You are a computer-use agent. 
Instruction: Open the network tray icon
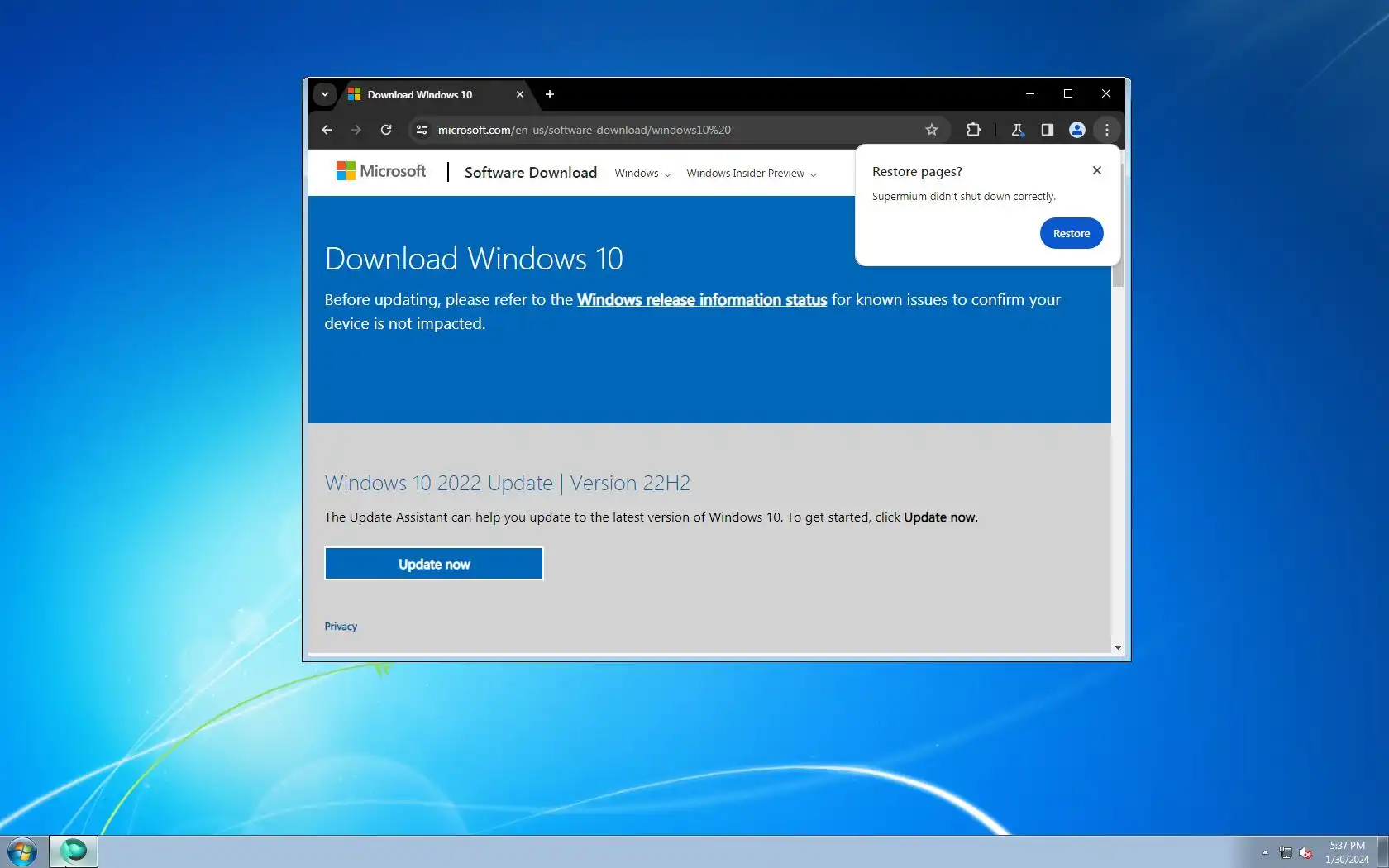point(1286,852)
